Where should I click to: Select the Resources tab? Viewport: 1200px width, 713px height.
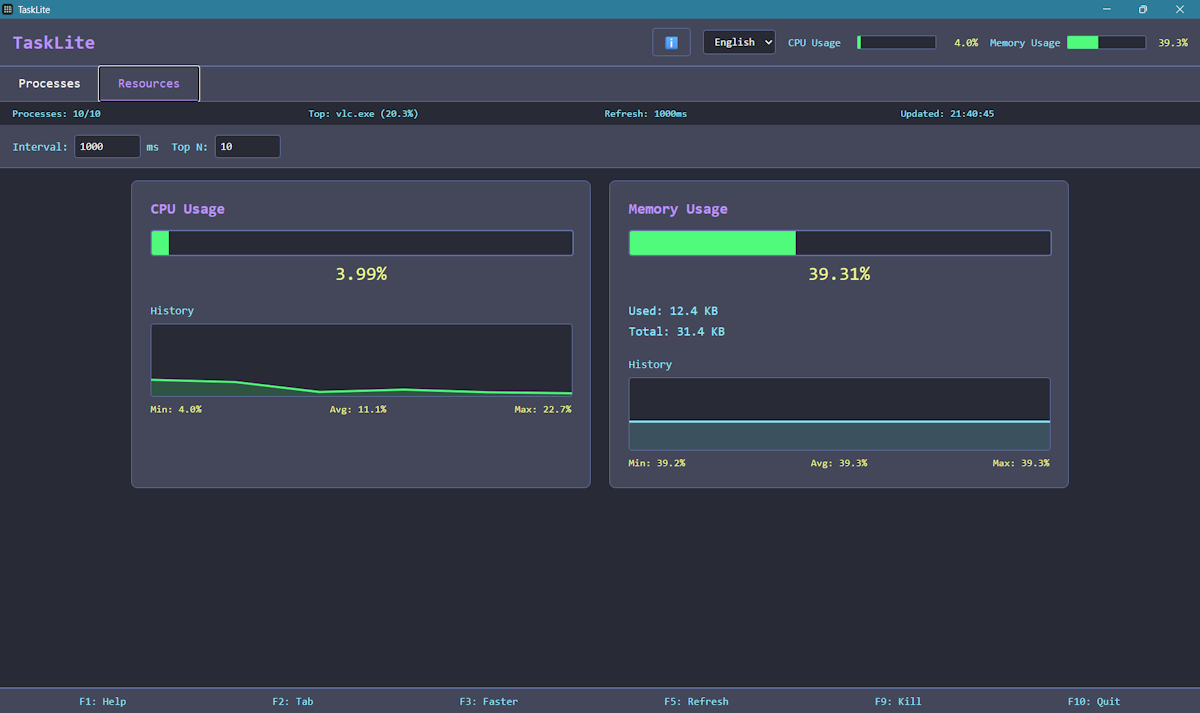tap(149, 84)
